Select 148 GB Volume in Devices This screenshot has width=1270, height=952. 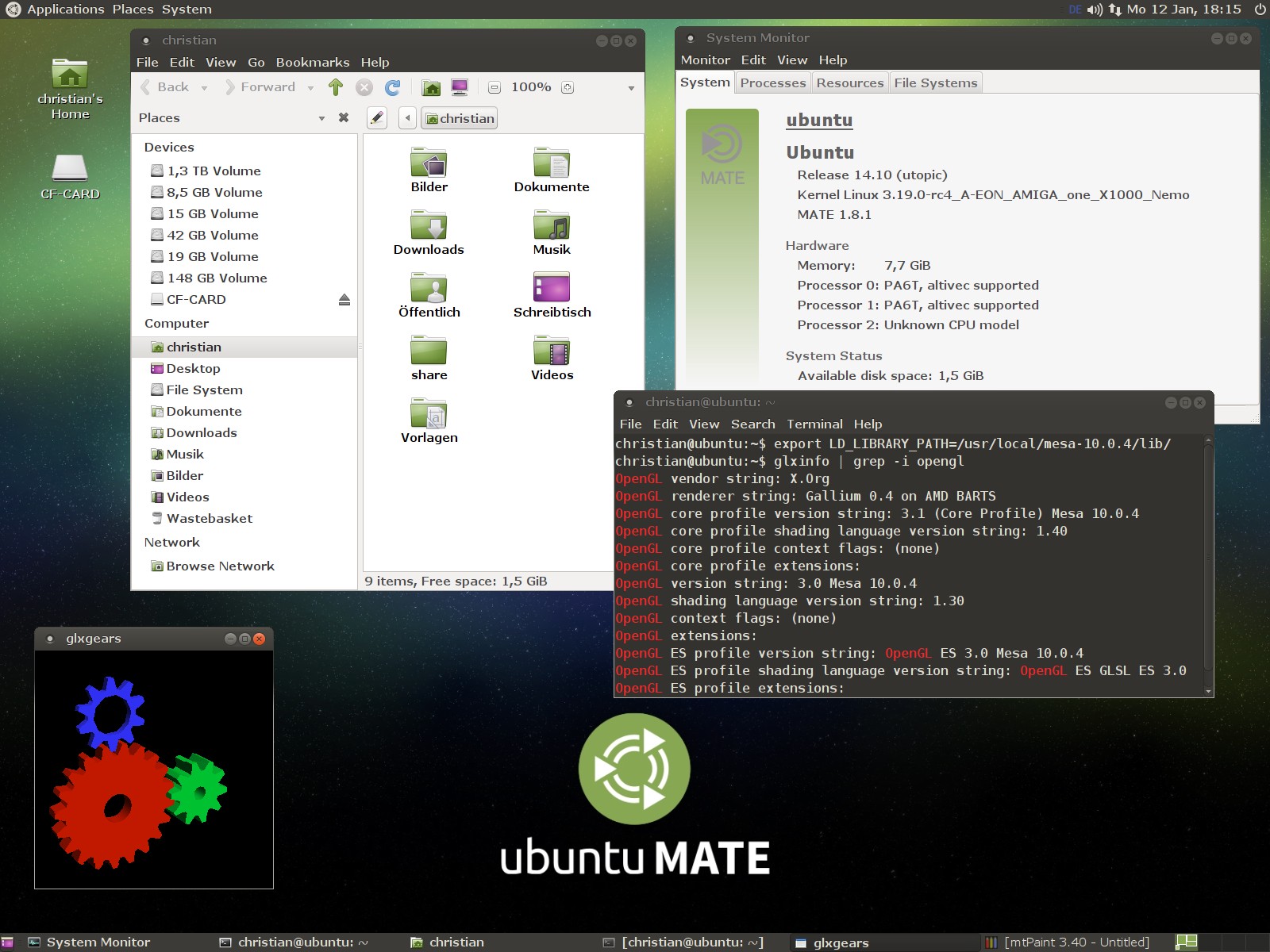point(244,278)
